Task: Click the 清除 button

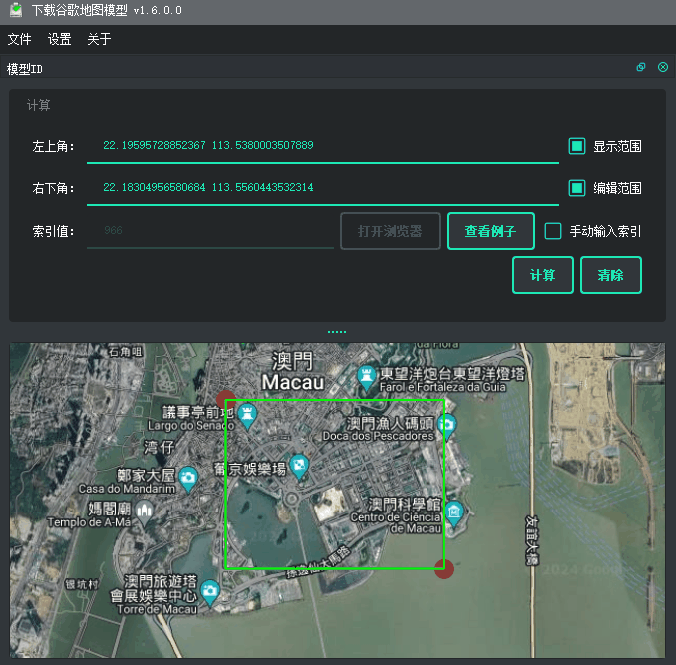Action: pyautogui.click(x=611, y=275)
